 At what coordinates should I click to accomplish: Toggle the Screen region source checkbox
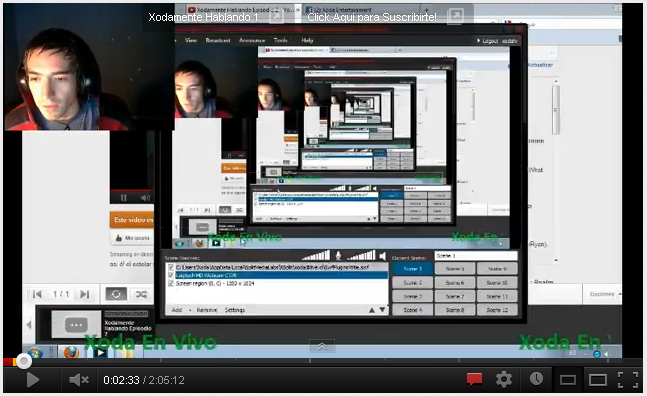pyautogui.click(x=170, y=283)
